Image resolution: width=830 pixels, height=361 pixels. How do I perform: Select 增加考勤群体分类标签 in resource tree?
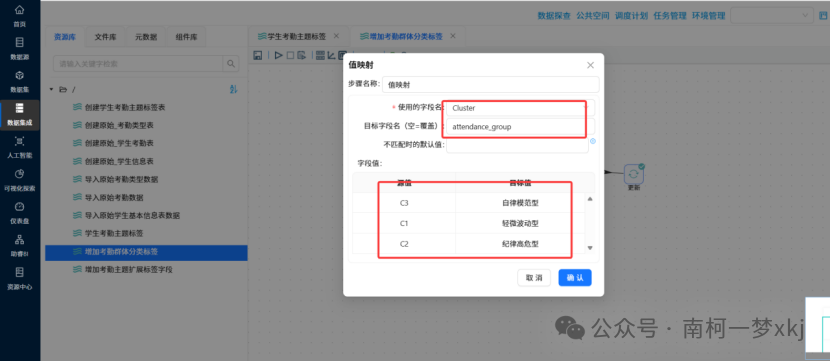[146, 252]
